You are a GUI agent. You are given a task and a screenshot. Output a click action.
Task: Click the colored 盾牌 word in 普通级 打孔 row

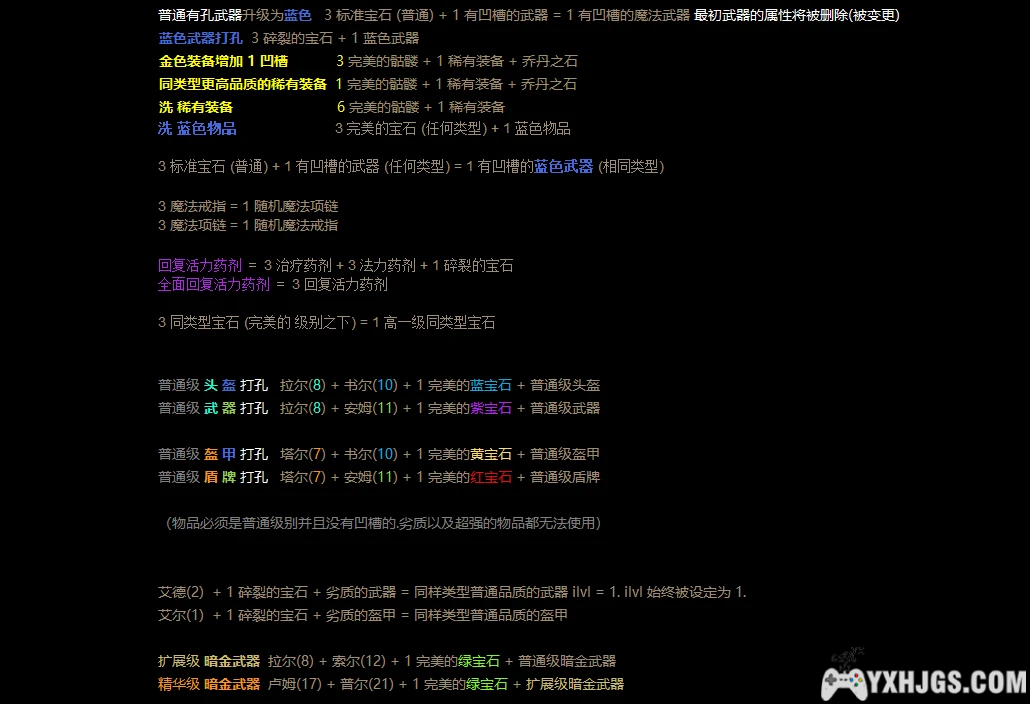coord(220,477)
